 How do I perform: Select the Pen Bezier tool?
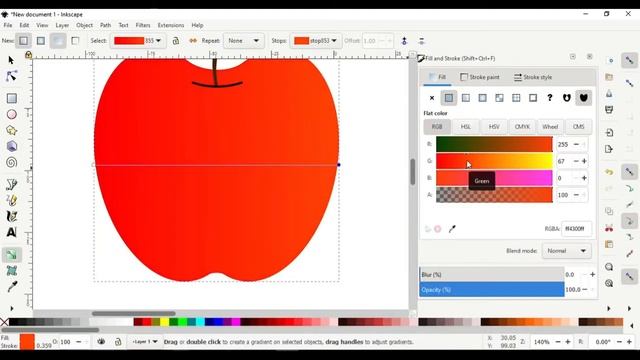(x=11, y=184)
